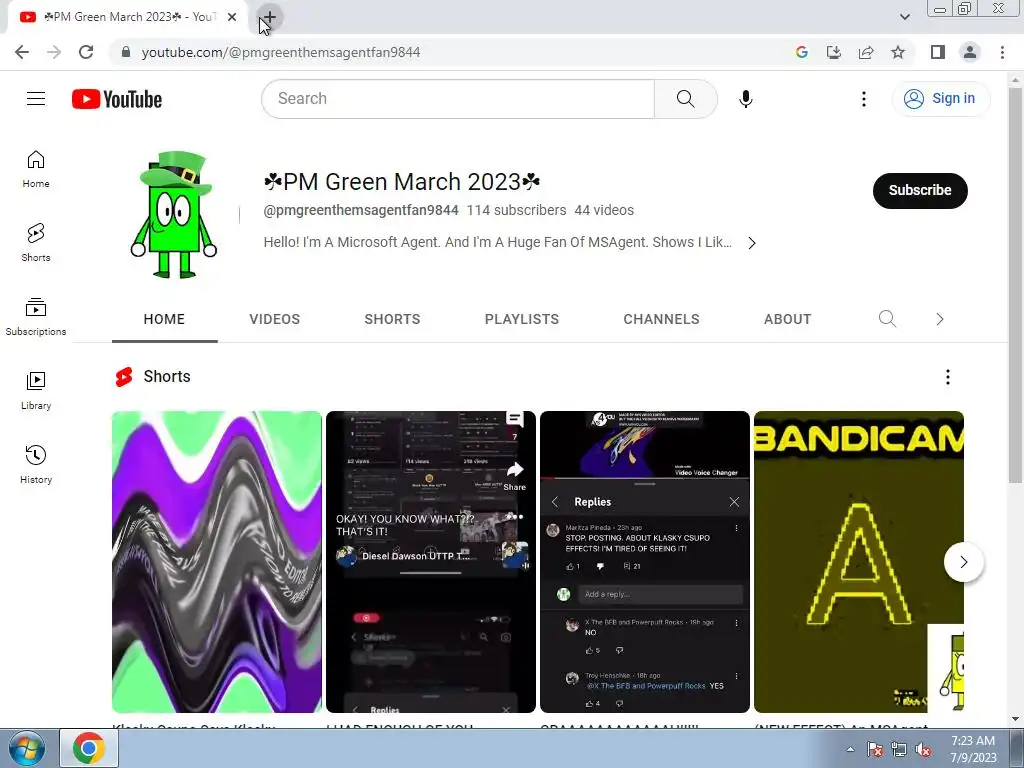
Task: Open the 'OKAY! YOU KNOW WHAT' Short
Action: point(430,562)
